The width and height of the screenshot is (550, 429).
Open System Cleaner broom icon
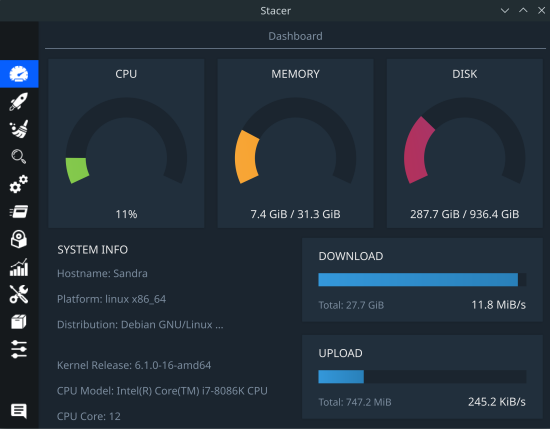click(x=19, y=129)
